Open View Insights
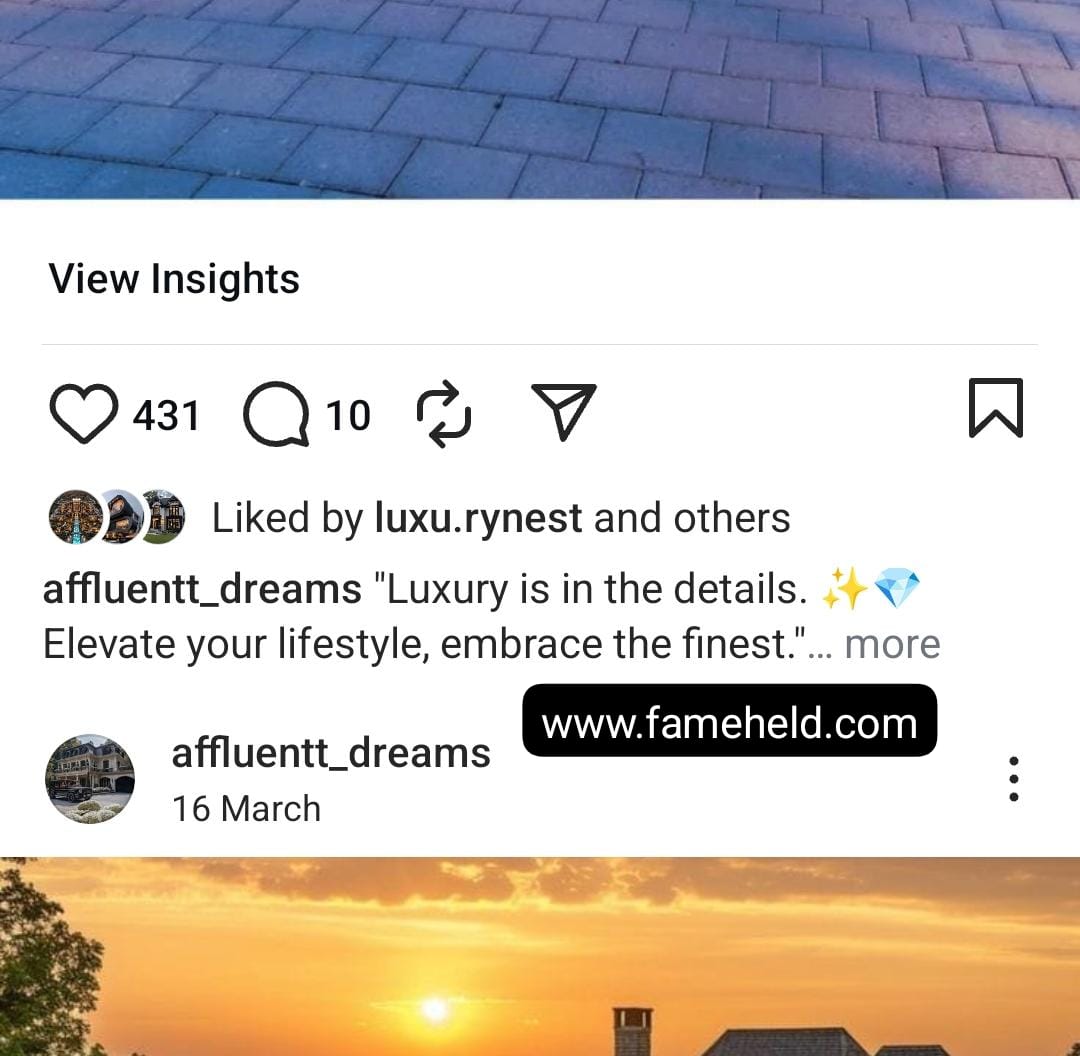This screenshot has width=1080, height=1056. point(174,278)
